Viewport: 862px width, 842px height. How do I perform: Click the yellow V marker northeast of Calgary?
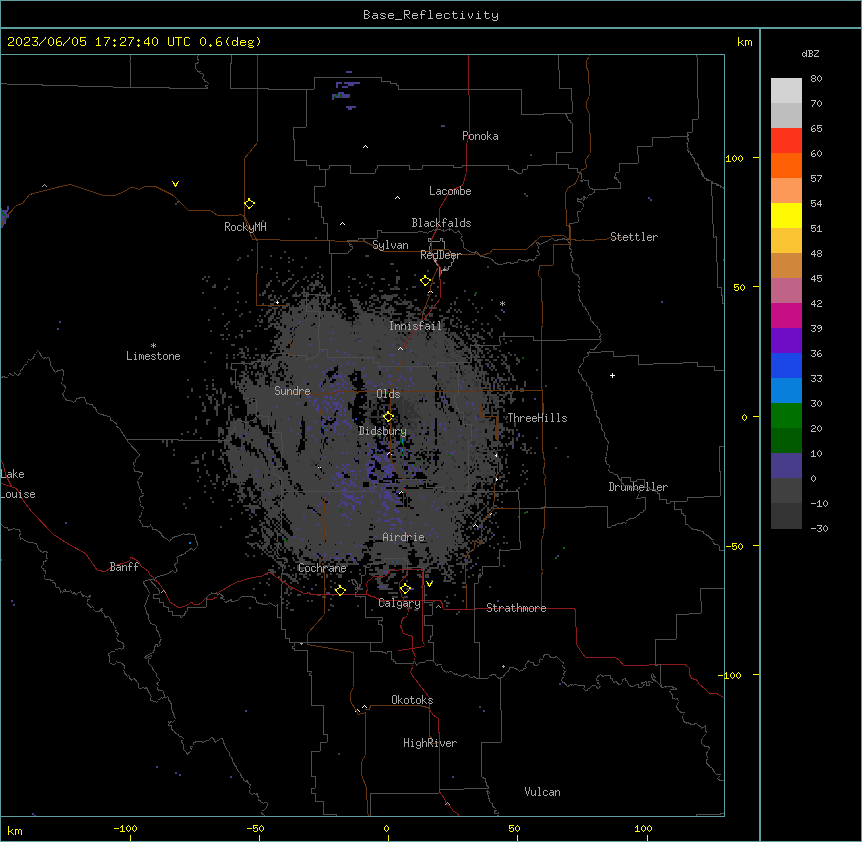click(429, 584)
